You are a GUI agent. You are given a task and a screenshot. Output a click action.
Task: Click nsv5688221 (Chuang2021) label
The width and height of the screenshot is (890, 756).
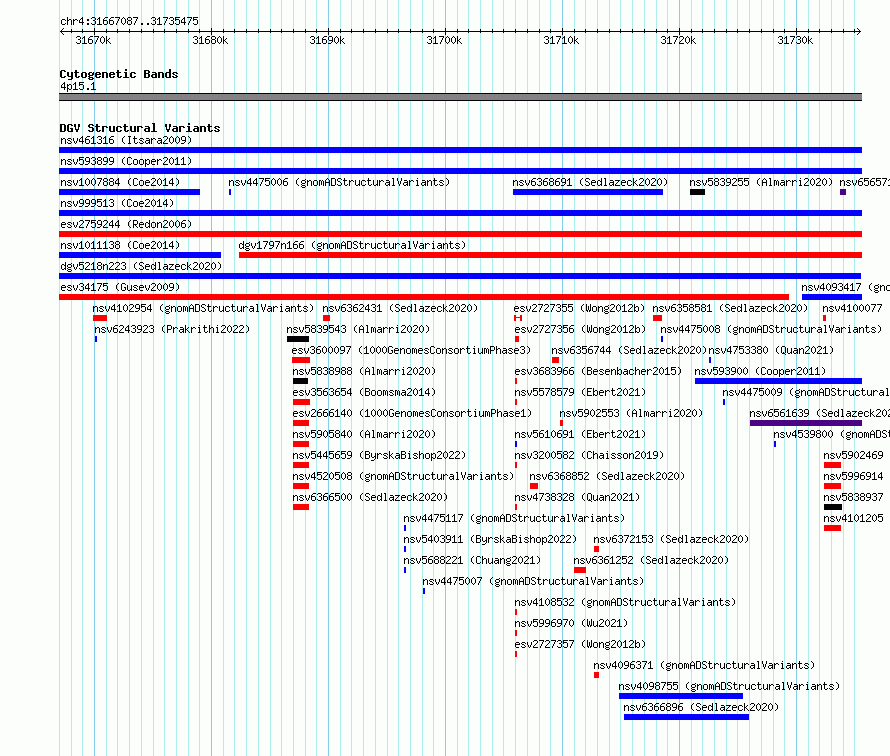pos(472,560)
